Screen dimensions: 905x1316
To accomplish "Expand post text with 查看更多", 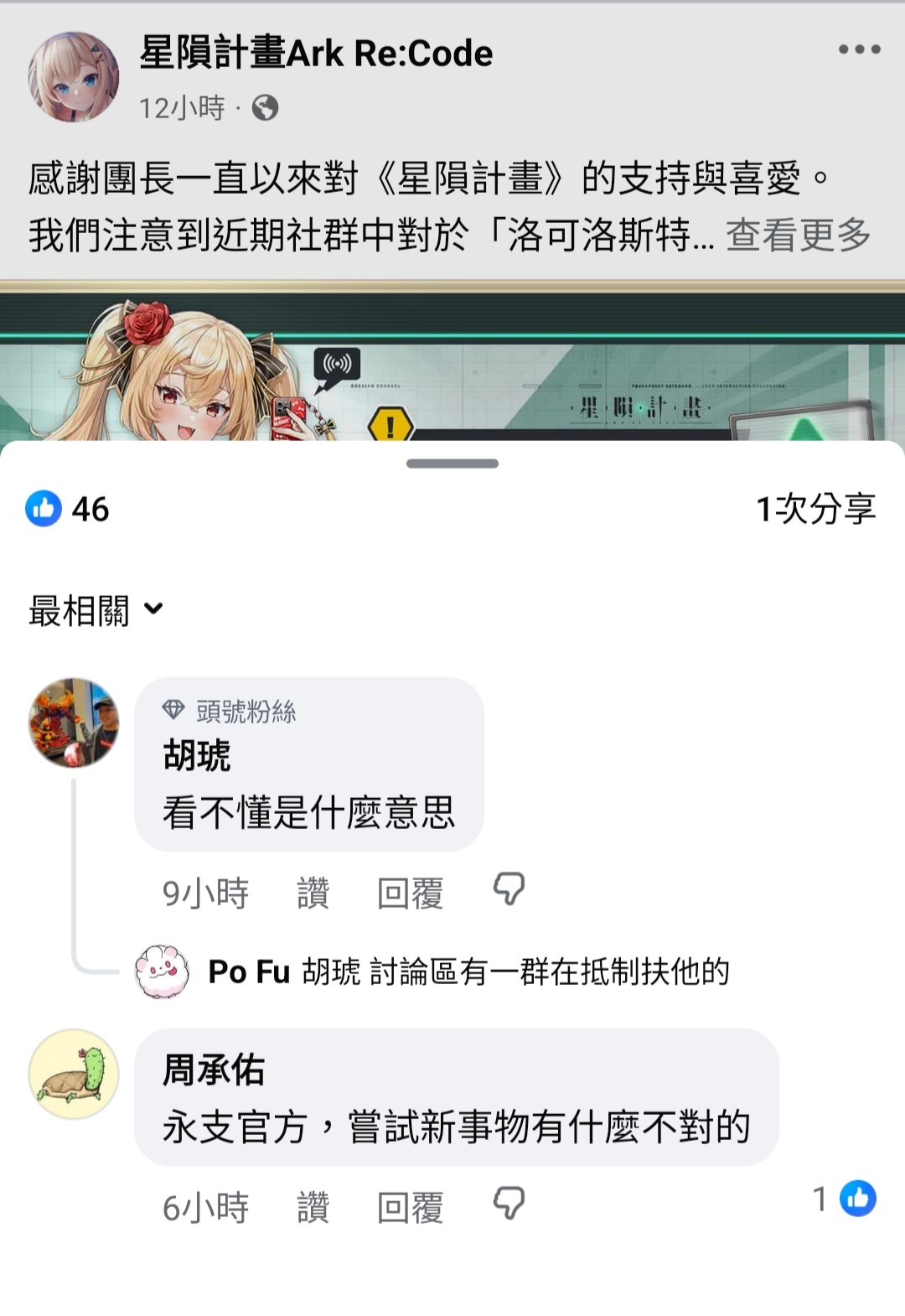I will pos(799,235).
